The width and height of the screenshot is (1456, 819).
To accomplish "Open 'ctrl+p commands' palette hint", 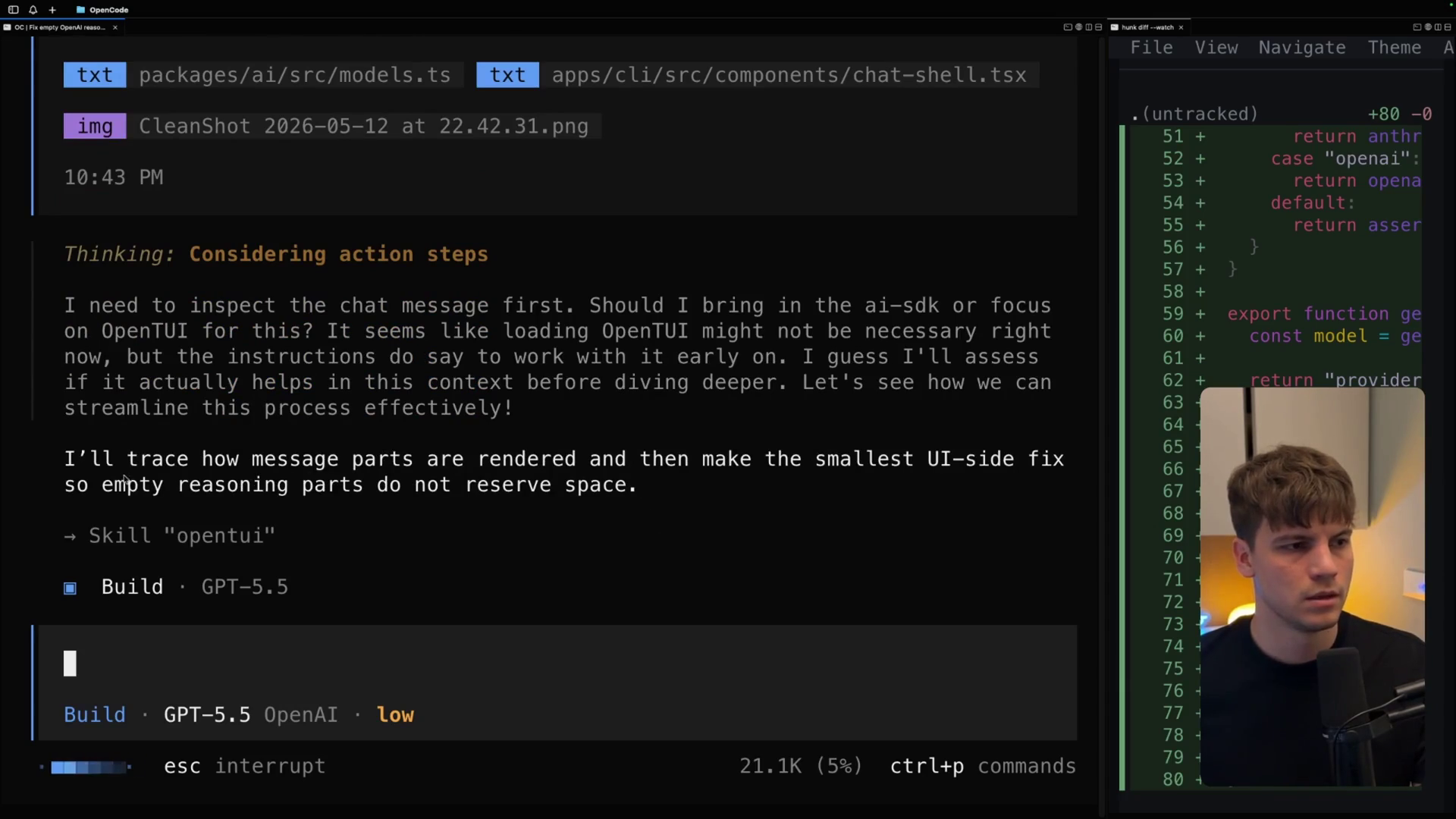I will tap(983, 767).
